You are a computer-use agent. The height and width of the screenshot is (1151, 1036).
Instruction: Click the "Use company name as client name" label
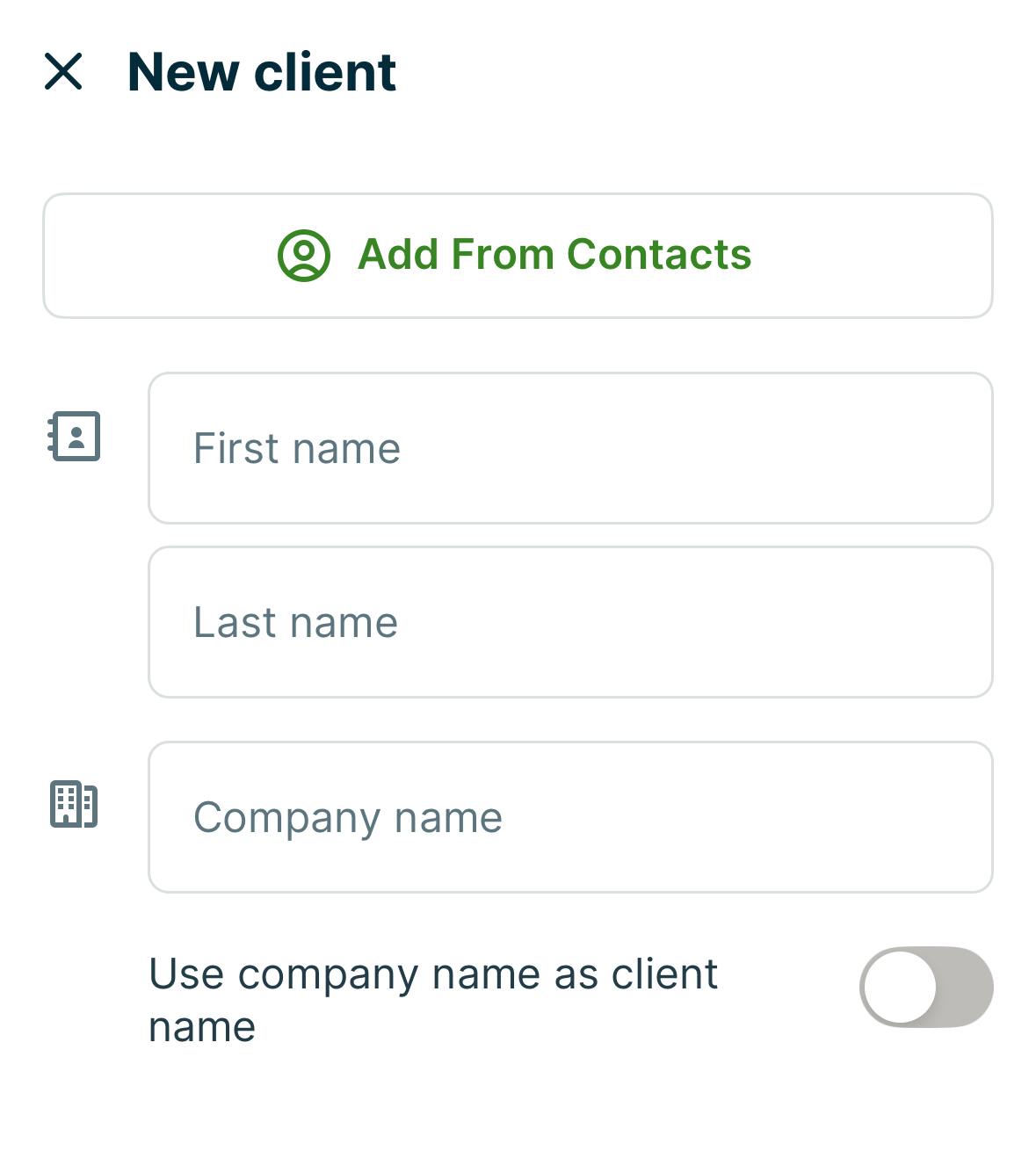[433, 1000]
